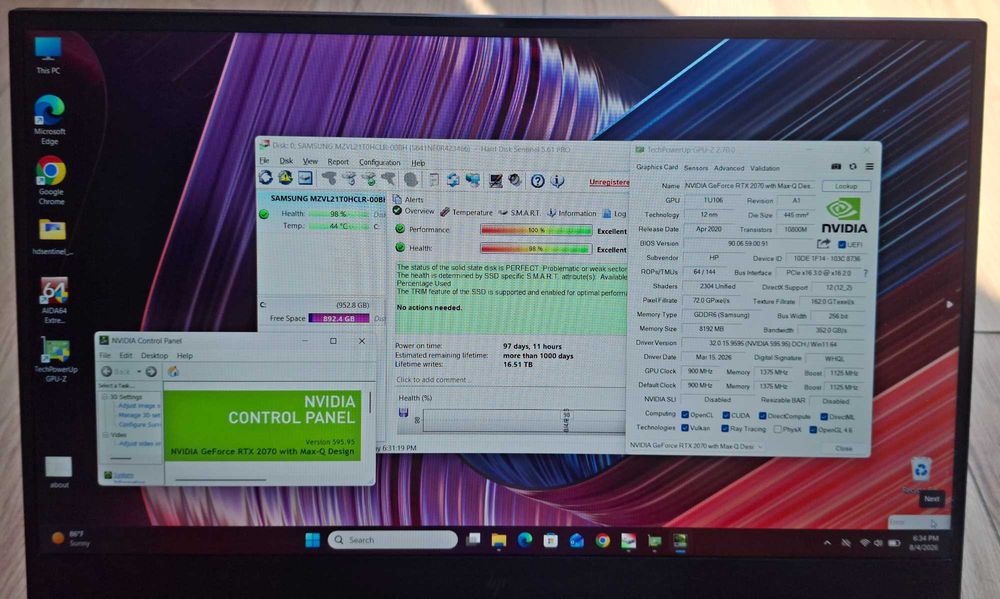Click the Windows Start button

pyautogui.click(x=312, y=540)
